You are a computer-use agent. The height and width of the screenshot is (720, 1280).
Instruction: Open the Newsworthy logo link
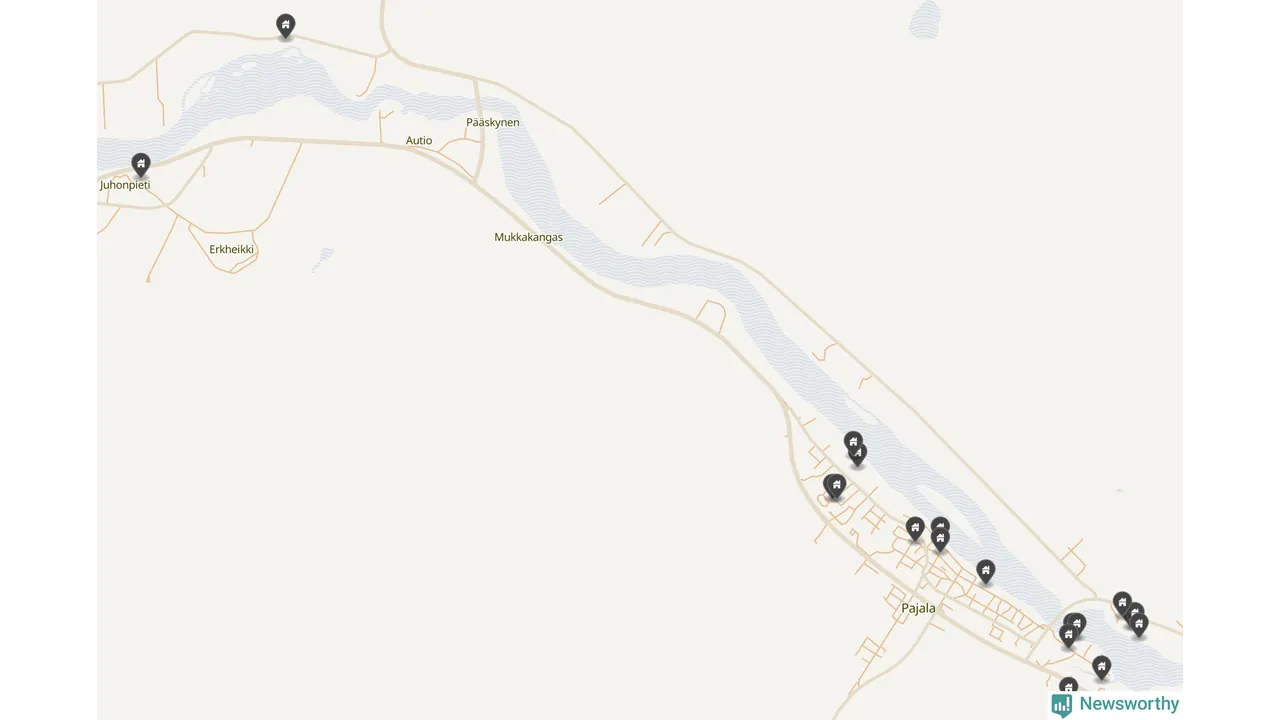(1115, 705)
